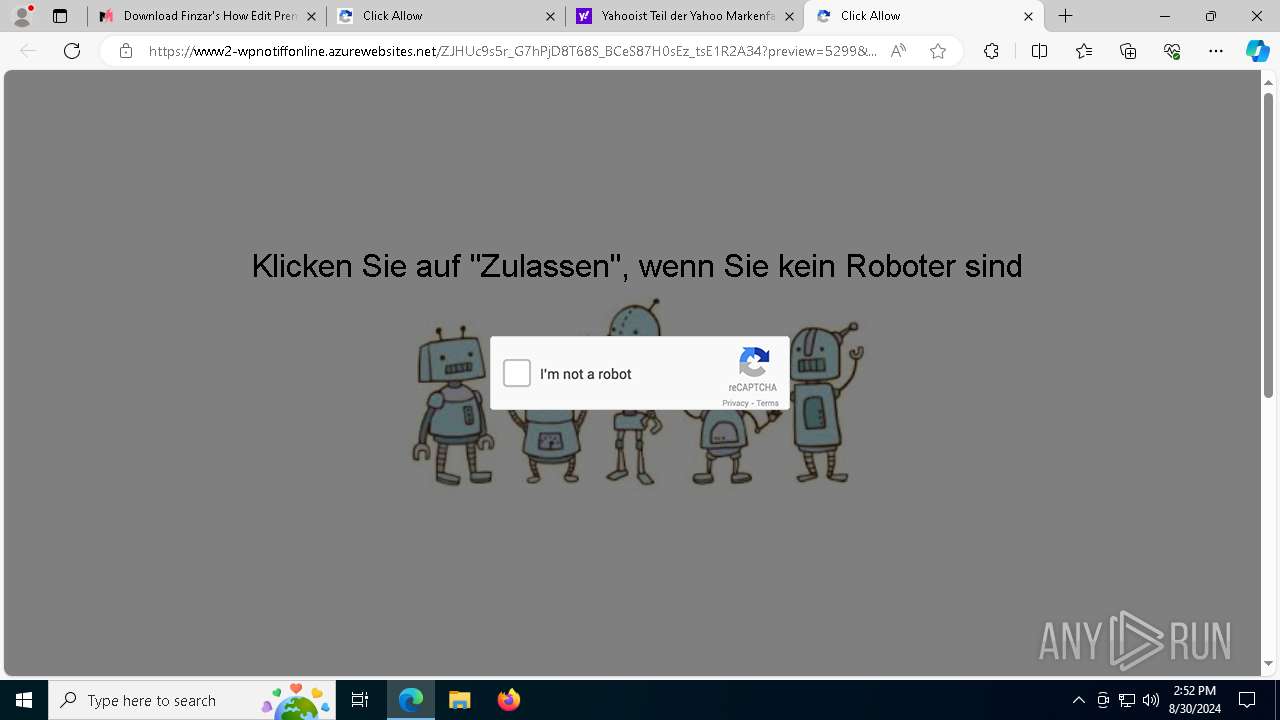
Task: View site information lock icon
Action: (126, 51)
